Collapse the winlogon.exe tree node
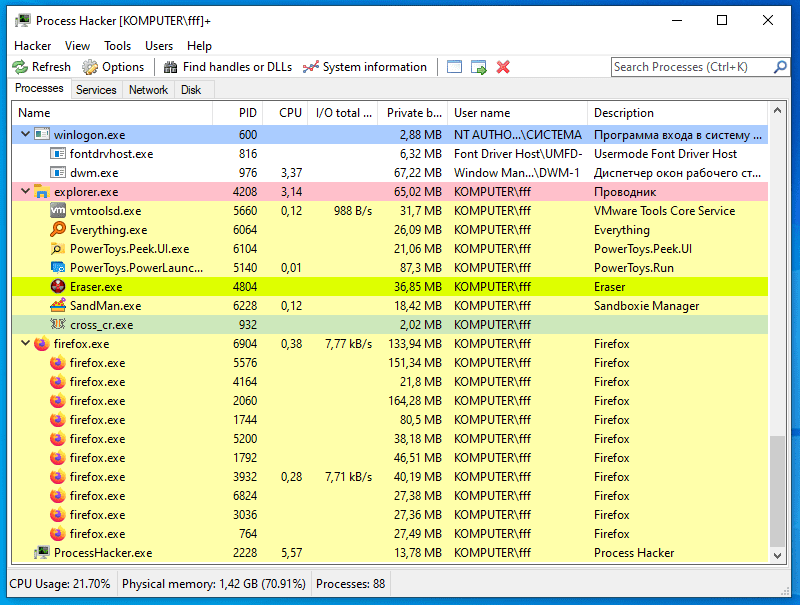The width and height of the screenshot is (800, 605). click(x=25, y=134)
